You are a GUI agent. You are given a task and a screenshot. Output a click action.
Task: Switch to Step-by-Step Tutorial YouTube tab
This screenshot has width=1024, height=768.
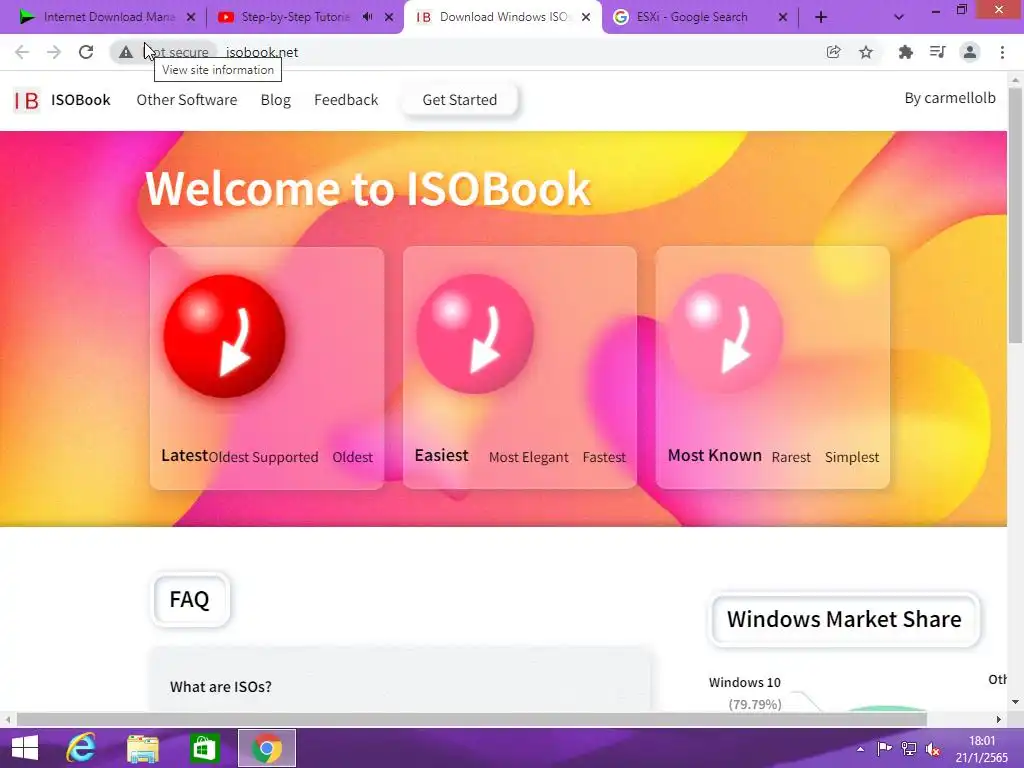click(294, 17)
